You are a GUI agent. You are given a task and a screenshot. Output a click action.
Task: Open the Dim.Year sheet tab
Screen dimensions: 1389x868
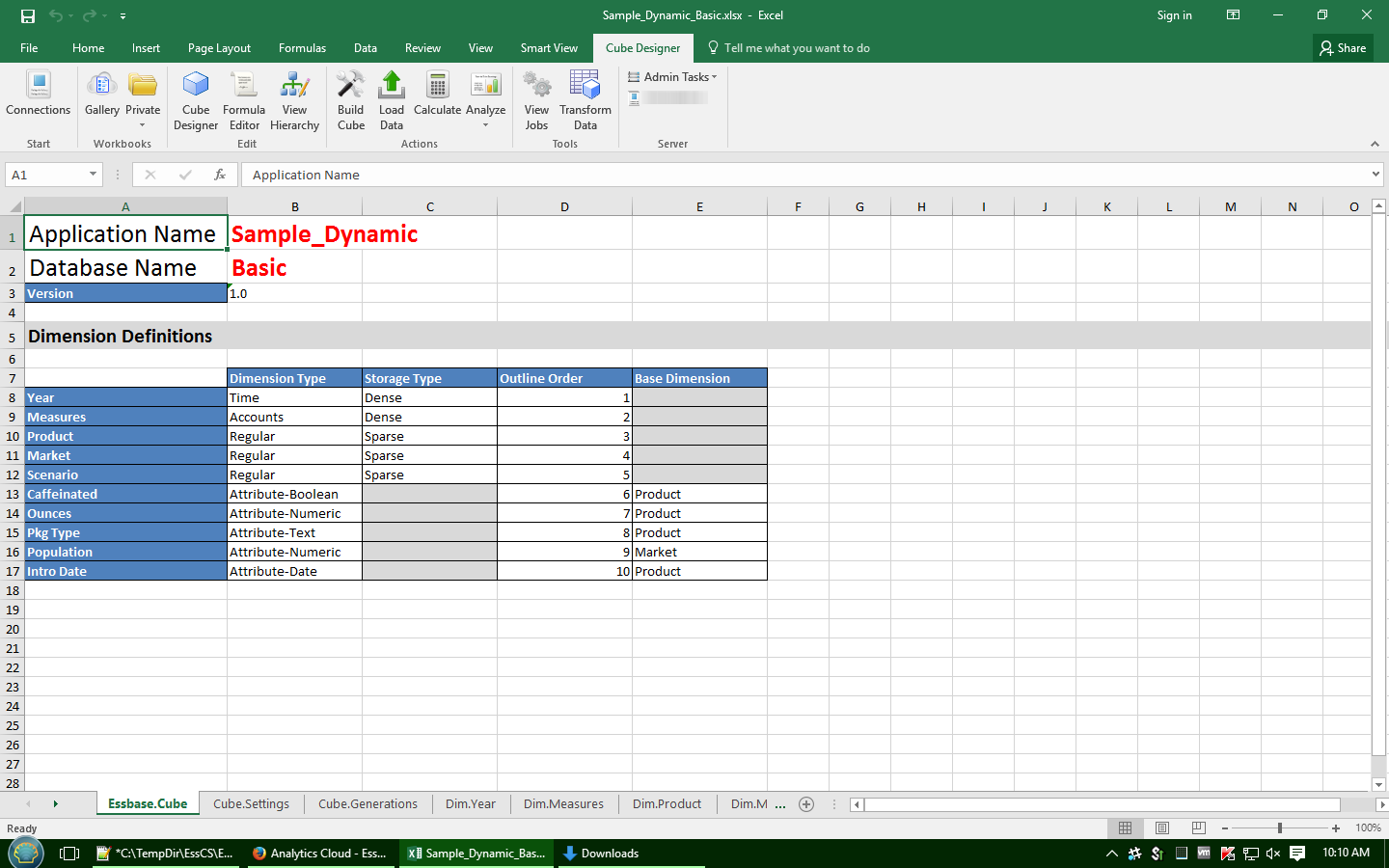[x=471, y=804]
